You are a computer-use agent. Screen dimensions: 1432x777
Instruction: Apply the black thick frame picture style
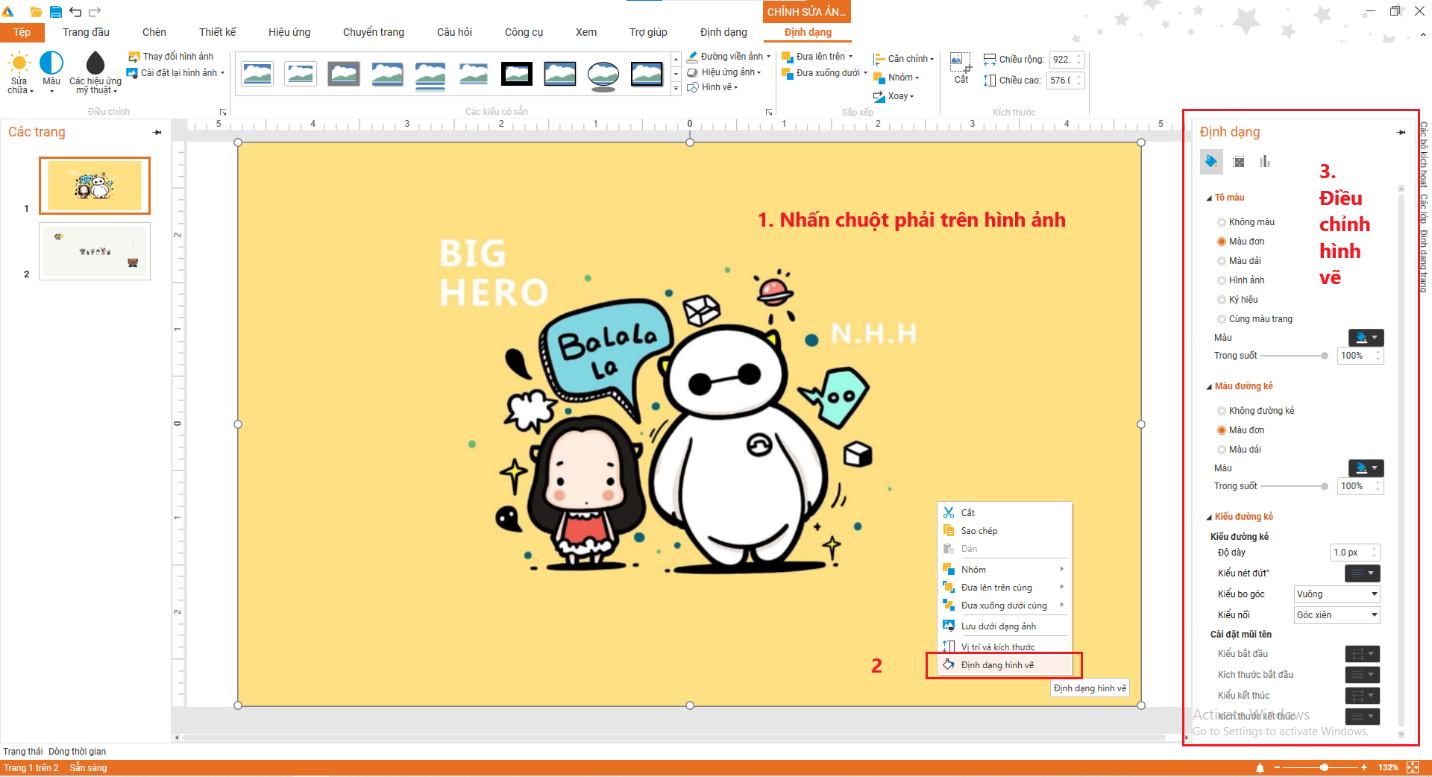[x=517, y=73]
